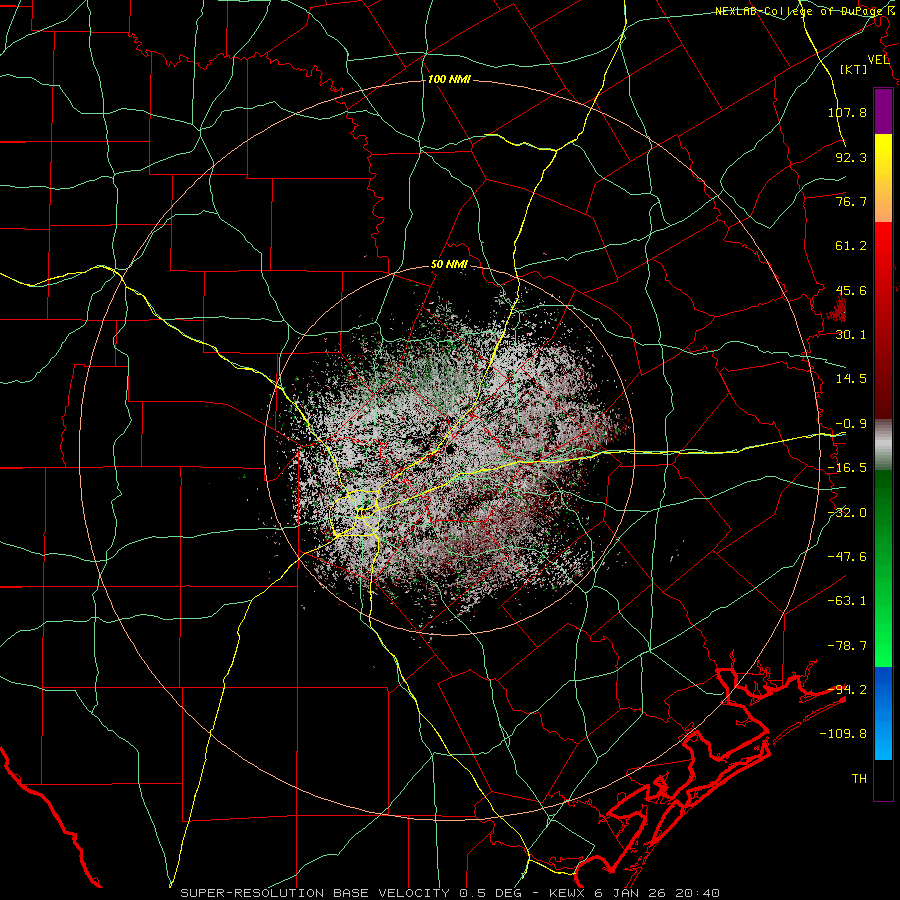Select the -63.1 value on velocity scale
The image size is (900, 900).
click(847, 601)
